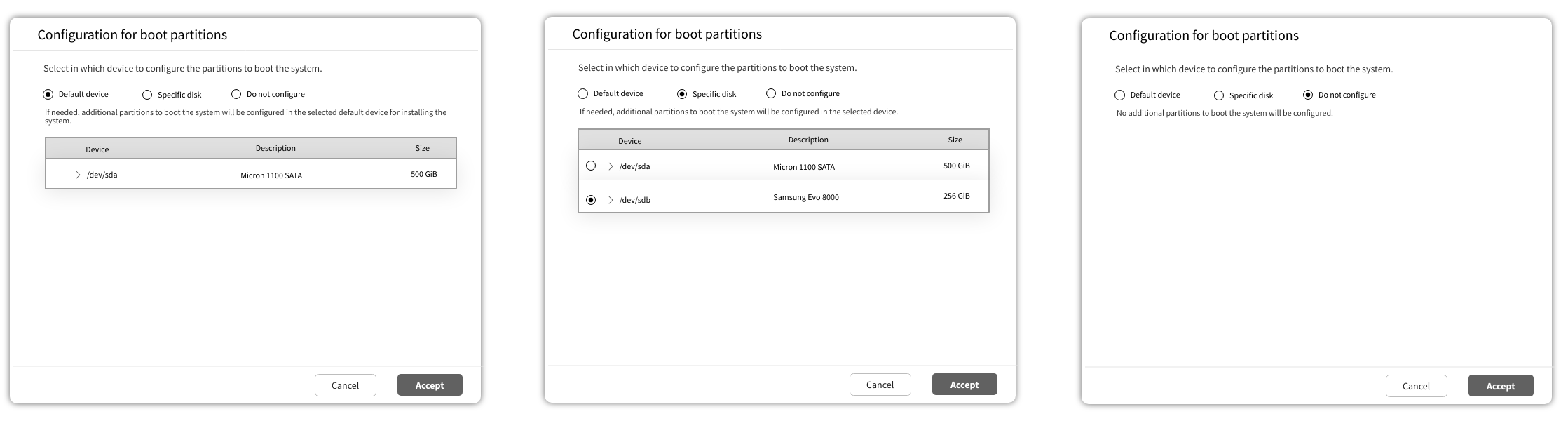Click 500 GiB size in left dialog

(424, 174)
